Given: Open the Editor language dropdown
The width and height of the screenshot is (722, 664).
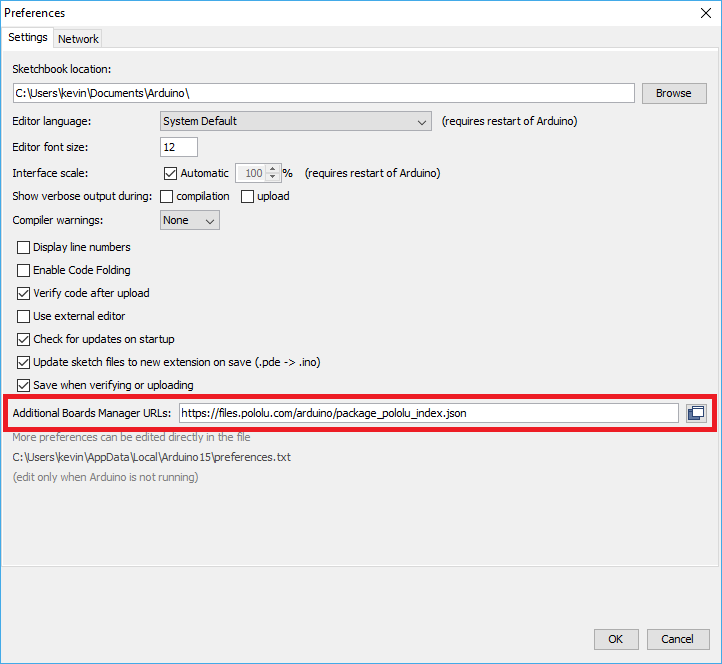Looking at the screenshot, I should (295, 121).
